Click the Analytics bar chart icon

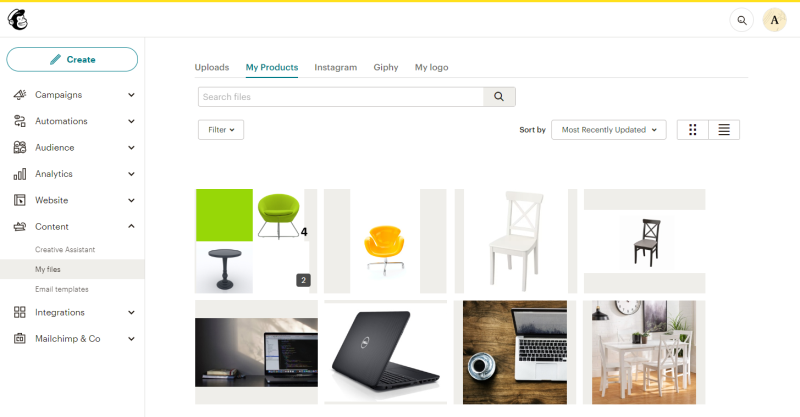tap(20, 174)
